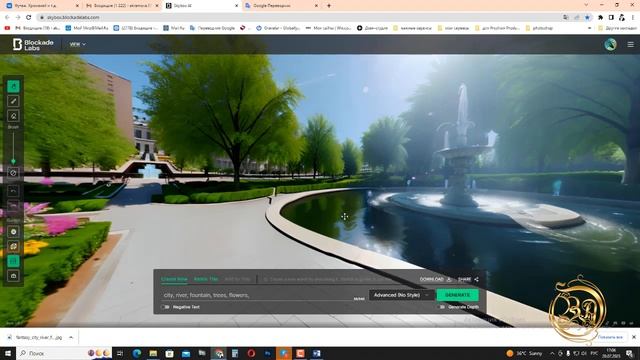Screen dimensions: 640x360
Task: Select the pencil sketch tool
Action: (13, 101)
